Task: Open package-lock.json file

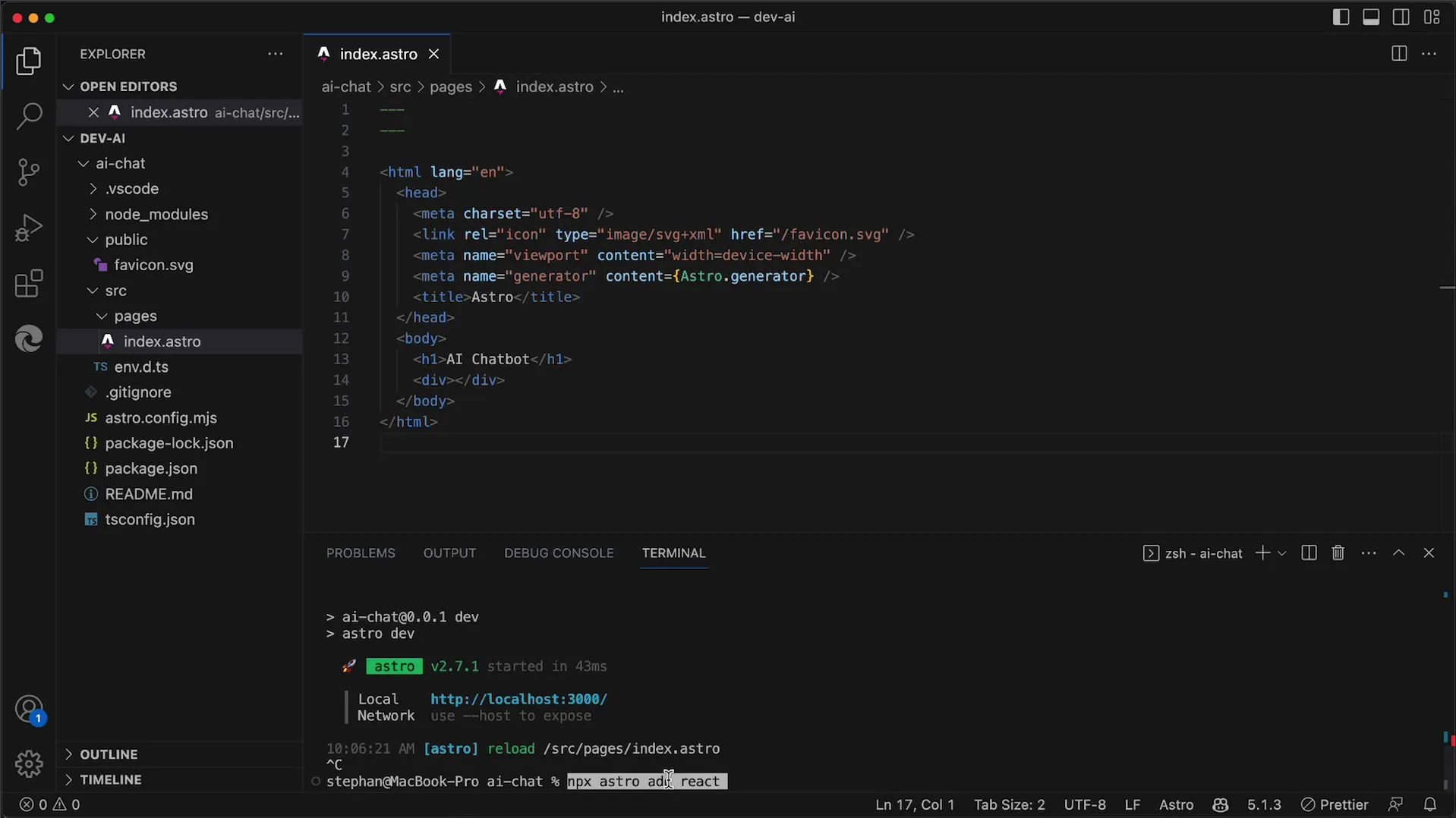Action: click(x=179, y=443)
